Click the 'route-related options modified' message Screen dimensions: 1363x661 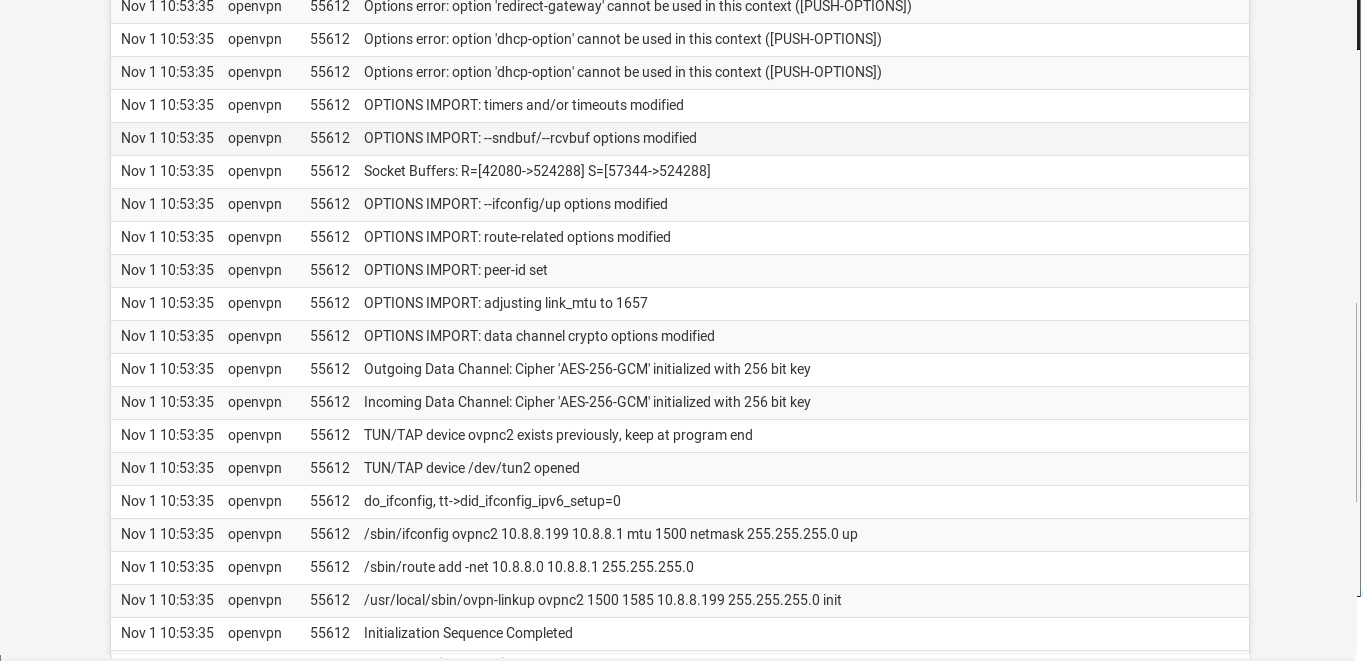click(517, 237)
